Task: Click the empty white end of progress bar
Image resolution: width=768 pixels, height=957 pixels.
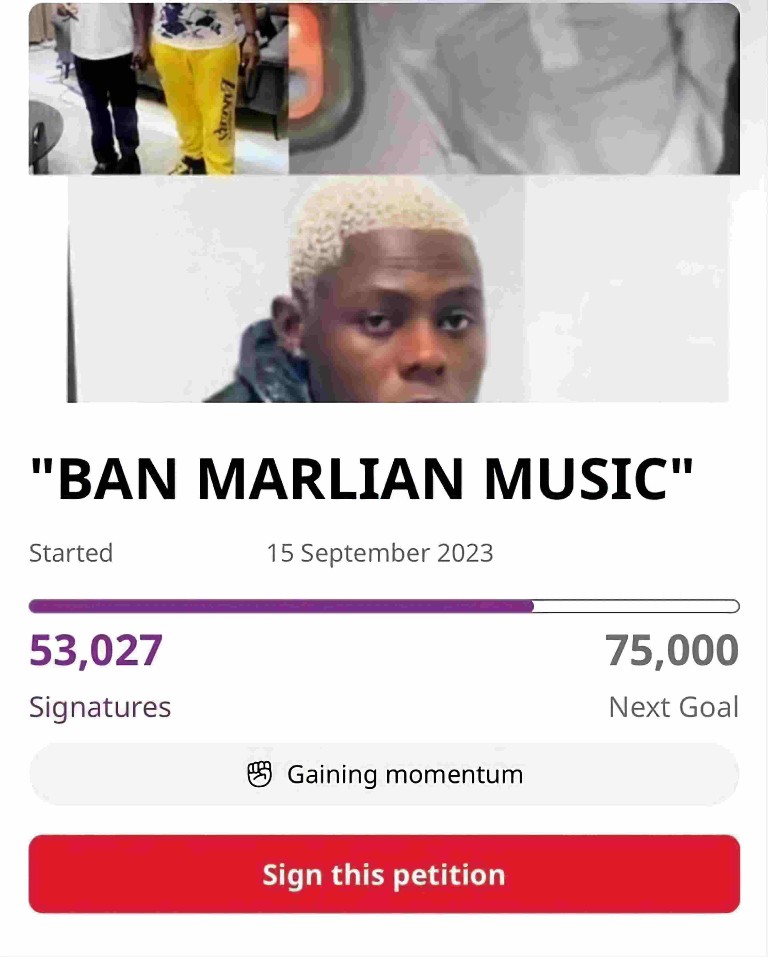Action: 637,606
